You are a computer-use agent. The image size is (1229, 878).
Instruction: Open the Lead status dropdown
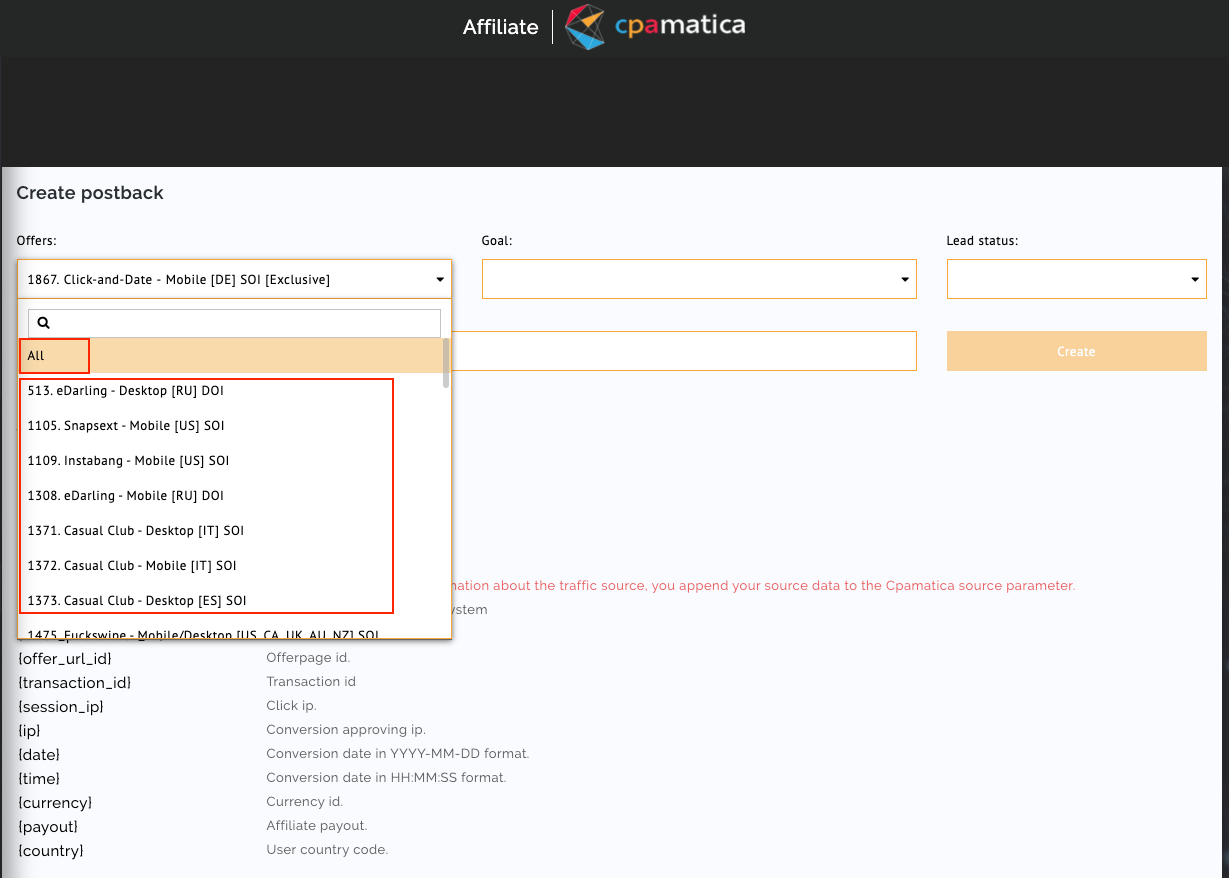pos(1077,279)
